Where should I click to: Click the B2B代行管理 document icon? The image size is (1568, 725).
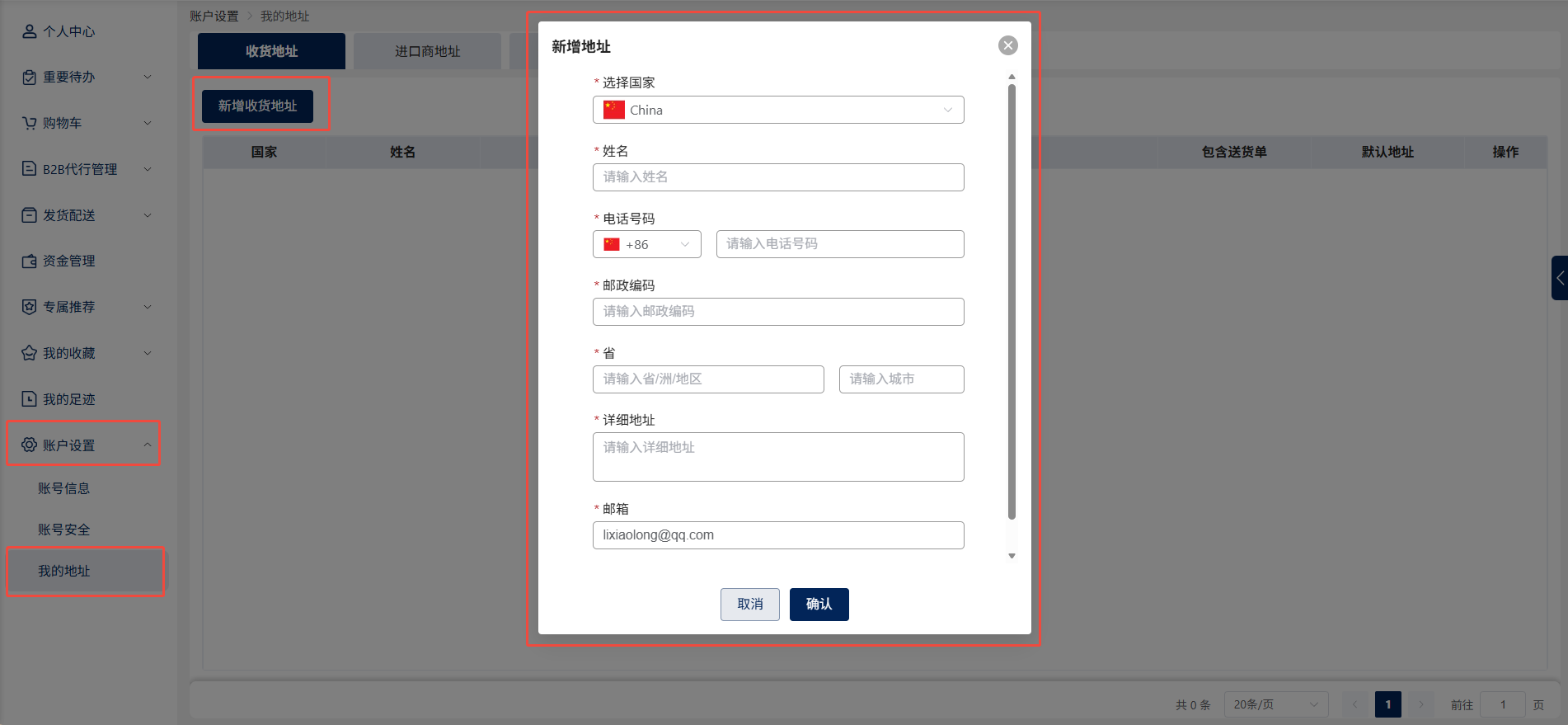click(x=30, y=169)
